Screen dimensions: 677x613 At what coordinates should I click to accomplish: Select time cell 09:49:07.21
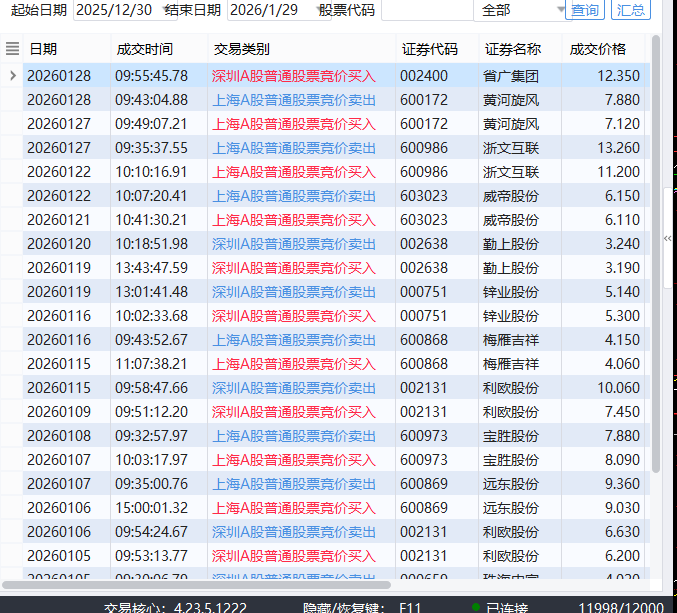pos(159,124)
